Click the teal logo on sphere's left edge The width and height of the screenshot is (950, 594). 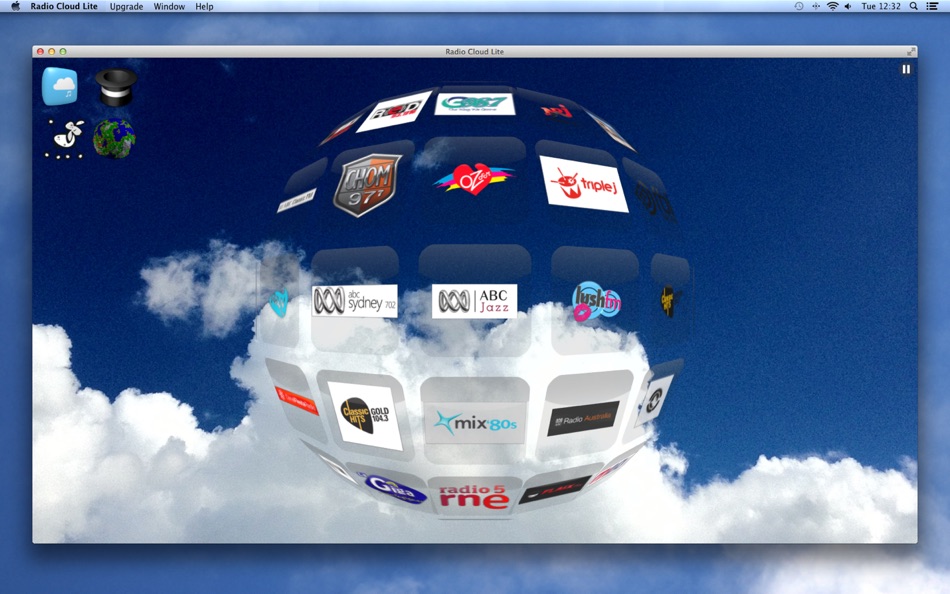point(279,302)
